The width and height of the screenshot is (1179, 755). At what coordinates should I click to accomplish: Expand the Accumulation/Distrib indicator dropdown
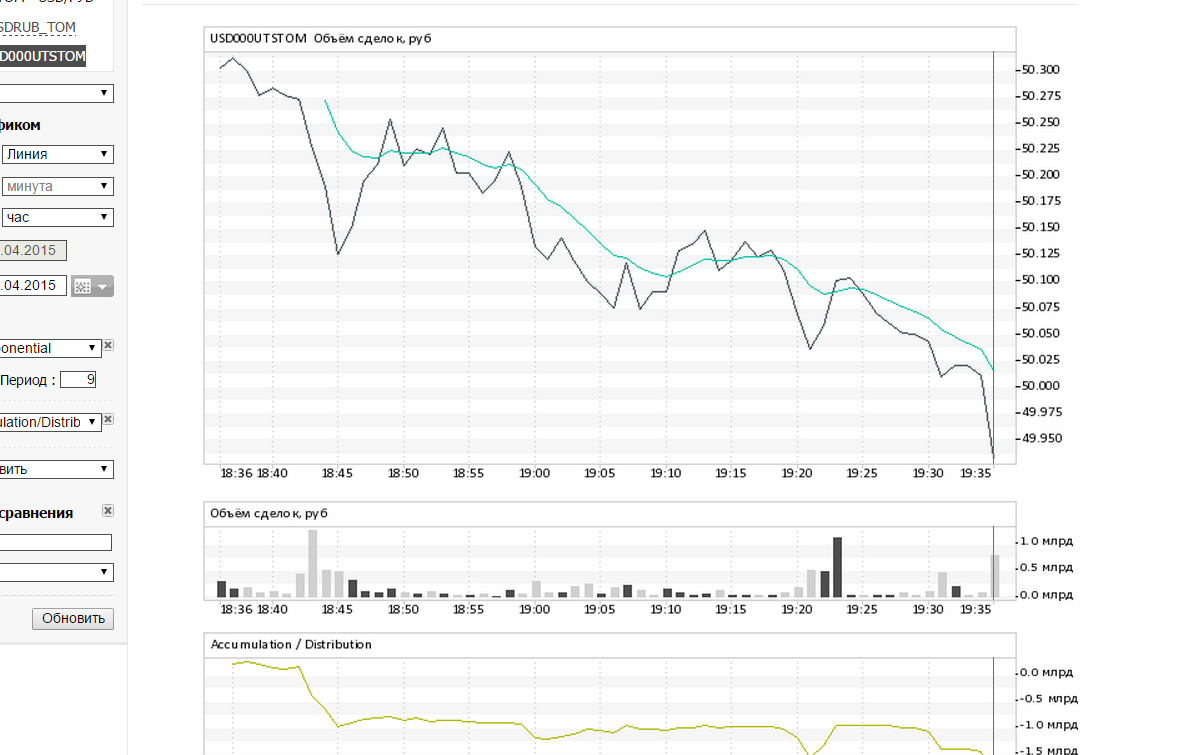click(50, 422)
